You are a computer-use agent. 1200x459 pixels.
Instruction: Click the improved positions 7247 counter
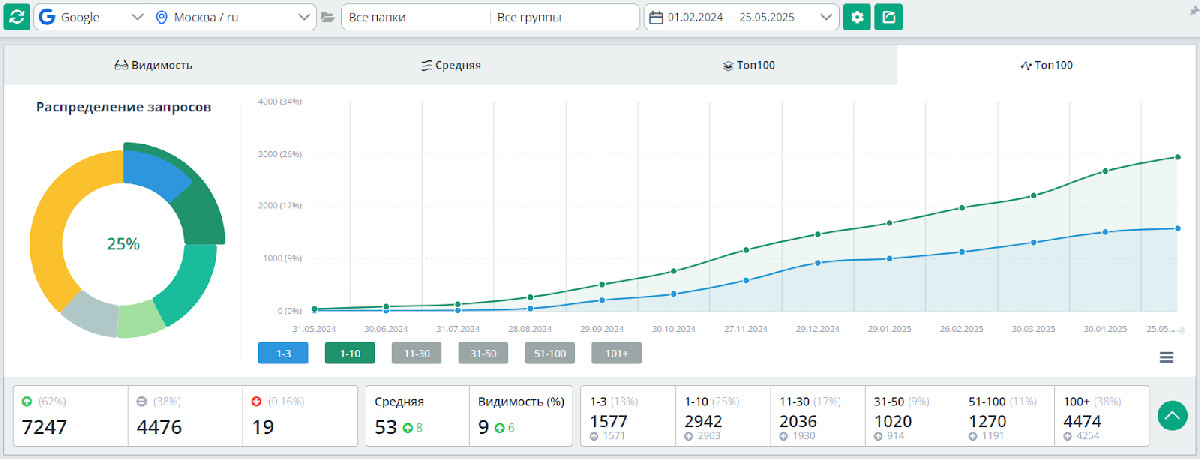[71, 415]
